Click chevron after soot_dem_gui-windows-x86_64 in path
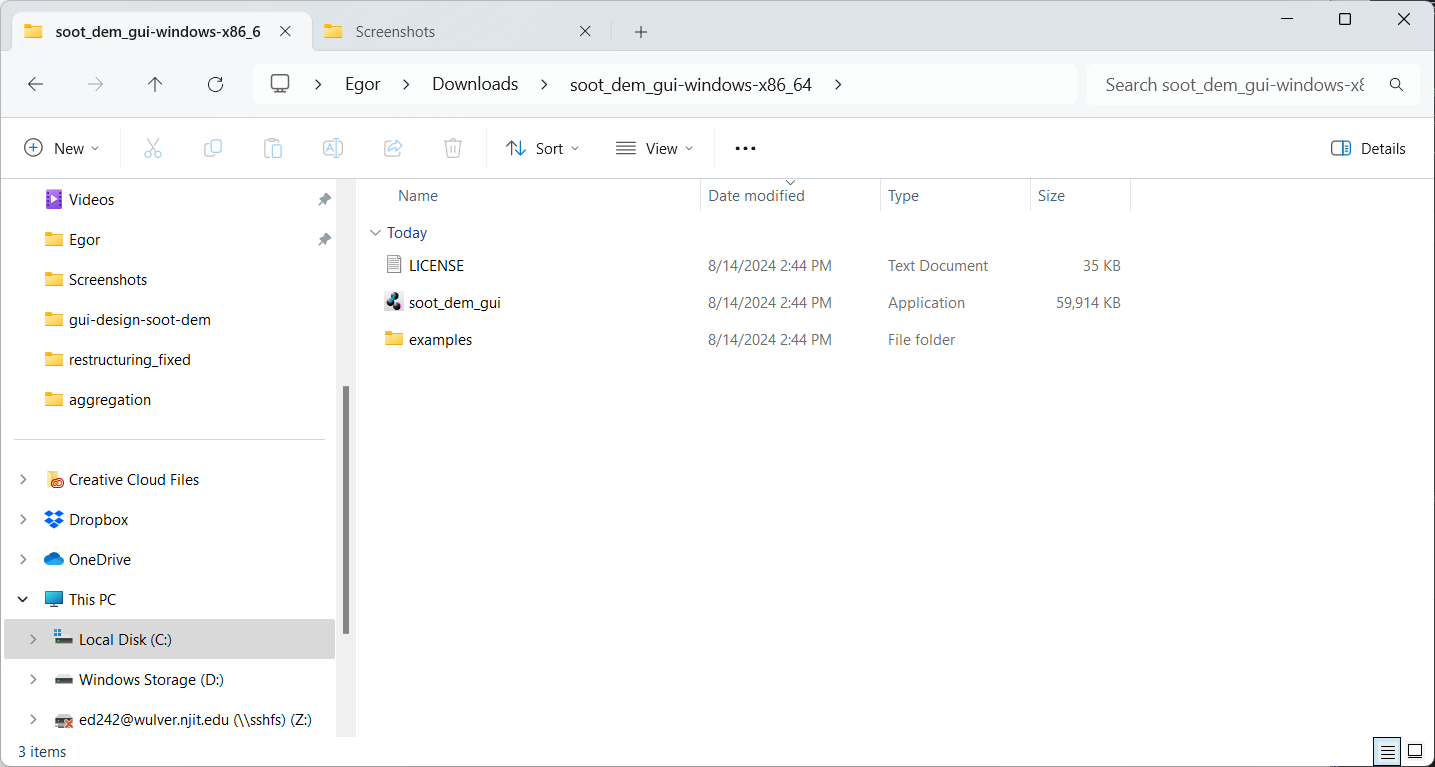 pyautogui.click(x=838, y=84)
